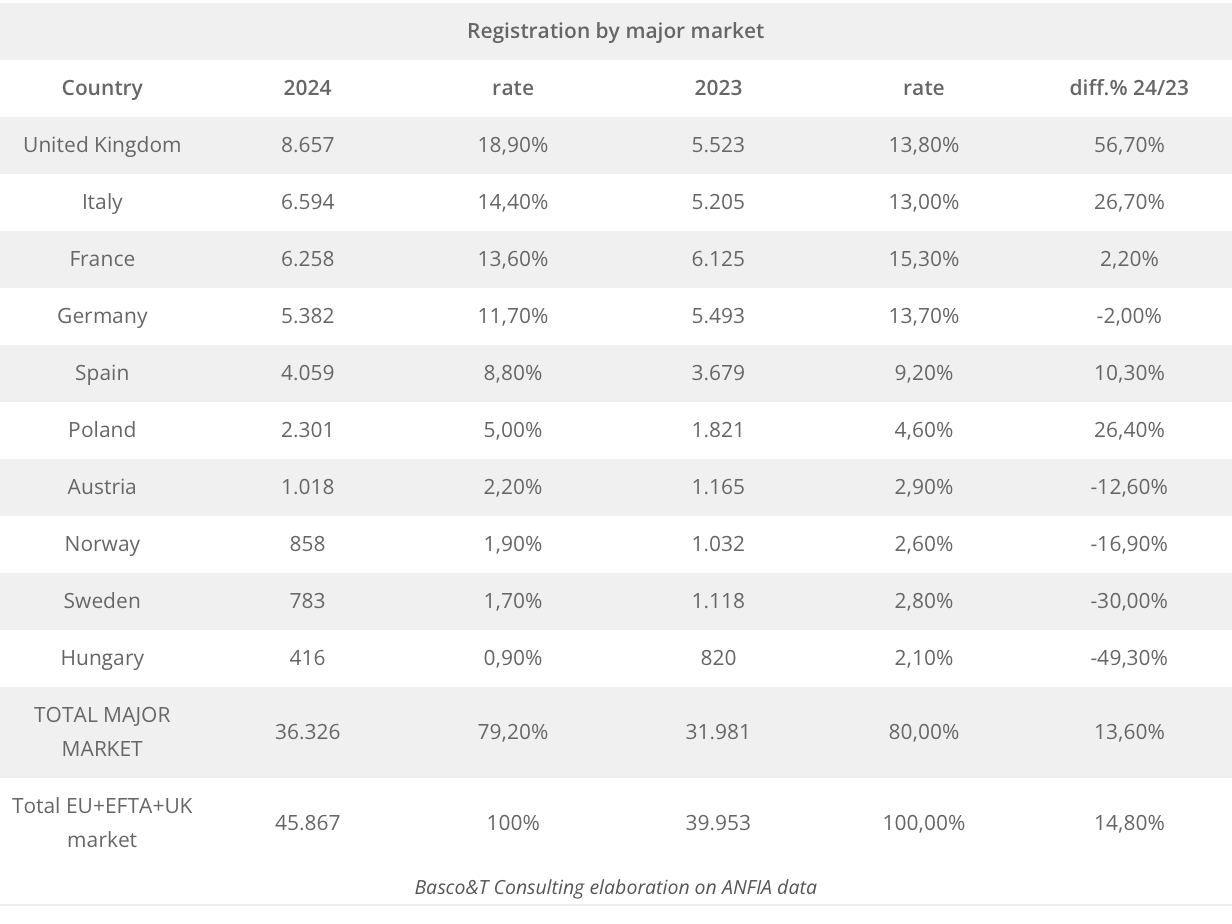
Task: Click the Poland row label
Action: [102, 429]
